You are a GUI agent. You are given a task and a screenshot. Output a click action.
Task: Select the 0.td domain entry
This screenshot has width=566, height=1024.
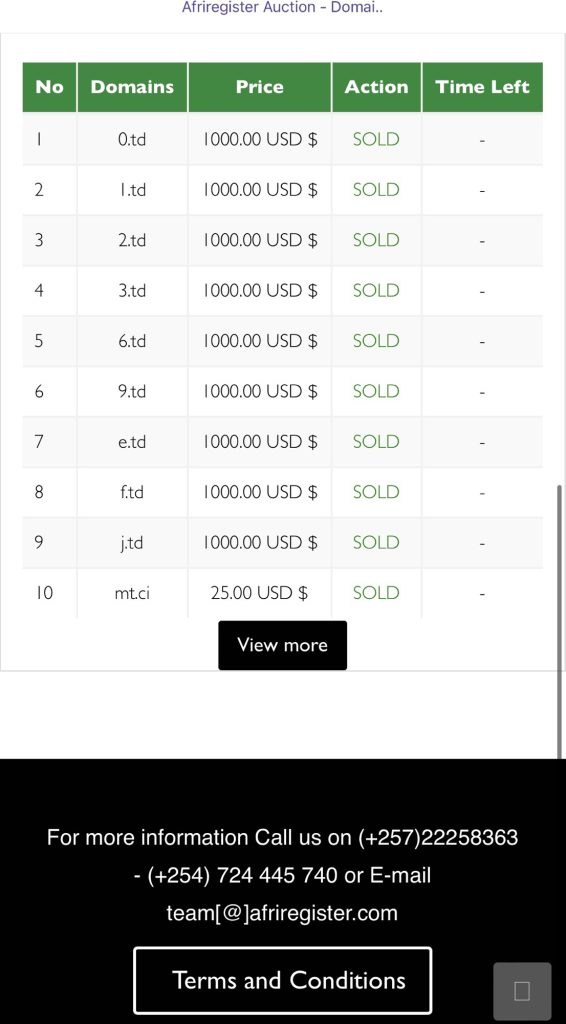(132, 139)
